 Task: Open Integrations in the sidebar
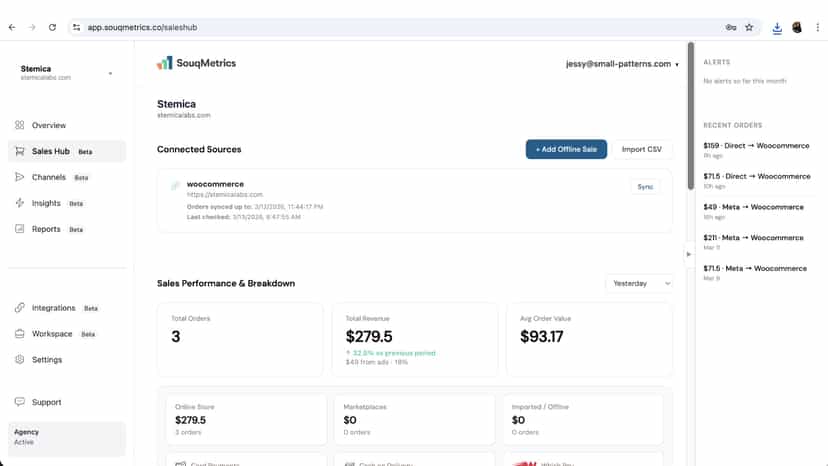pyautogui.click(x=67, y=307)
